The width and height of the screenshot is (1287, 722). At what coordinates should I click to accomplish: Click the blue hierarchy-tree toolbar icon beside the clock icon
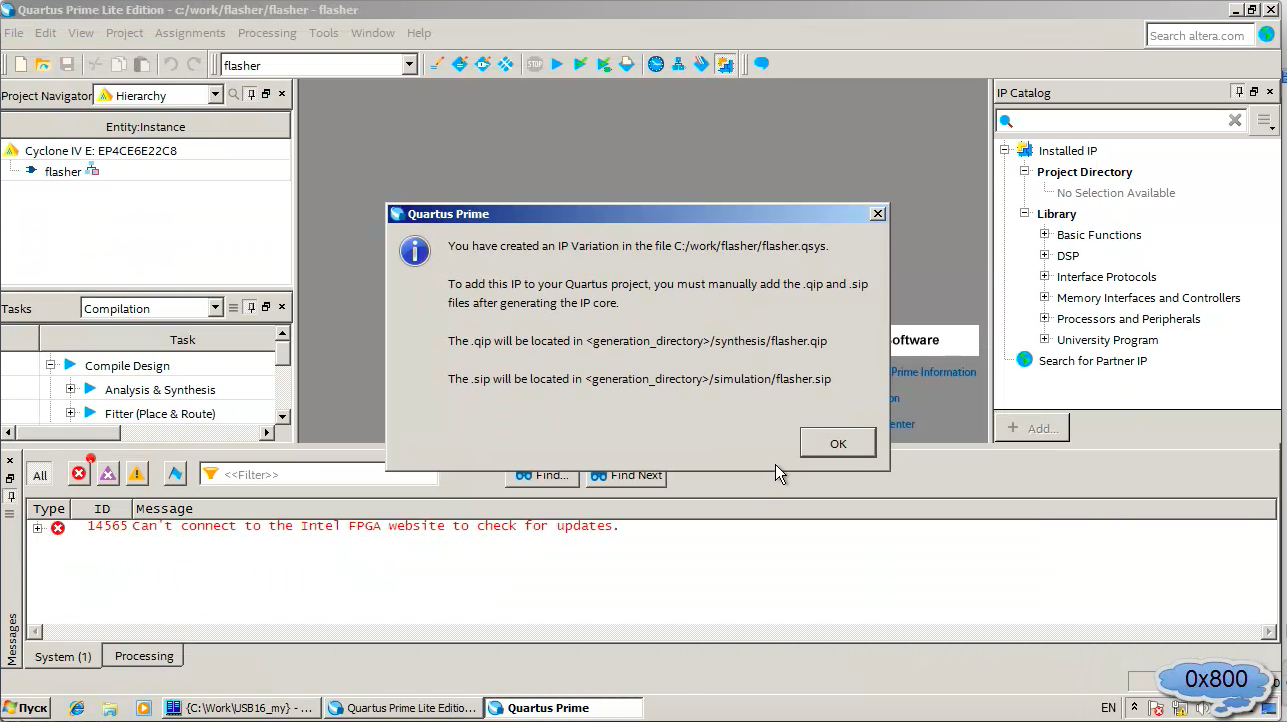(679, 64)
